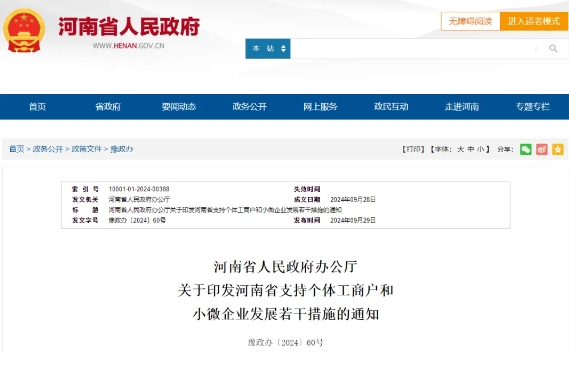Share the page via the WeChat icon

[x=525, y=149]
